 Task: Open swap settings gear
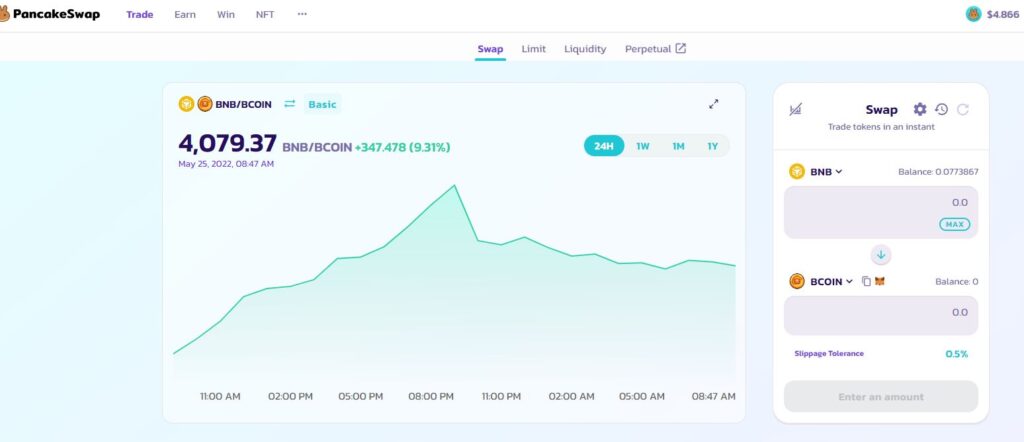coord(920,109)
